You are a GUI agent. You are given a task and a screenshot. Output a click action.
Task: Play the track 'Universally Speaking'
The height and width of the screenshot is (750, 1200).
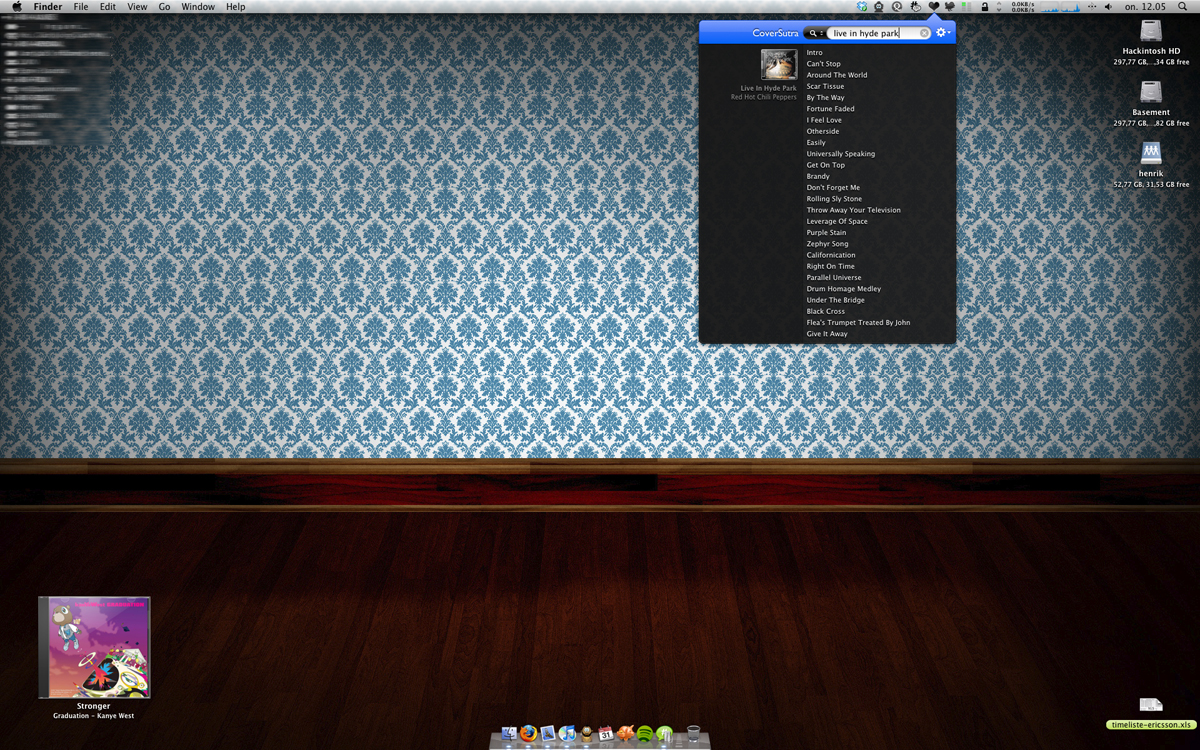(841, 154)
